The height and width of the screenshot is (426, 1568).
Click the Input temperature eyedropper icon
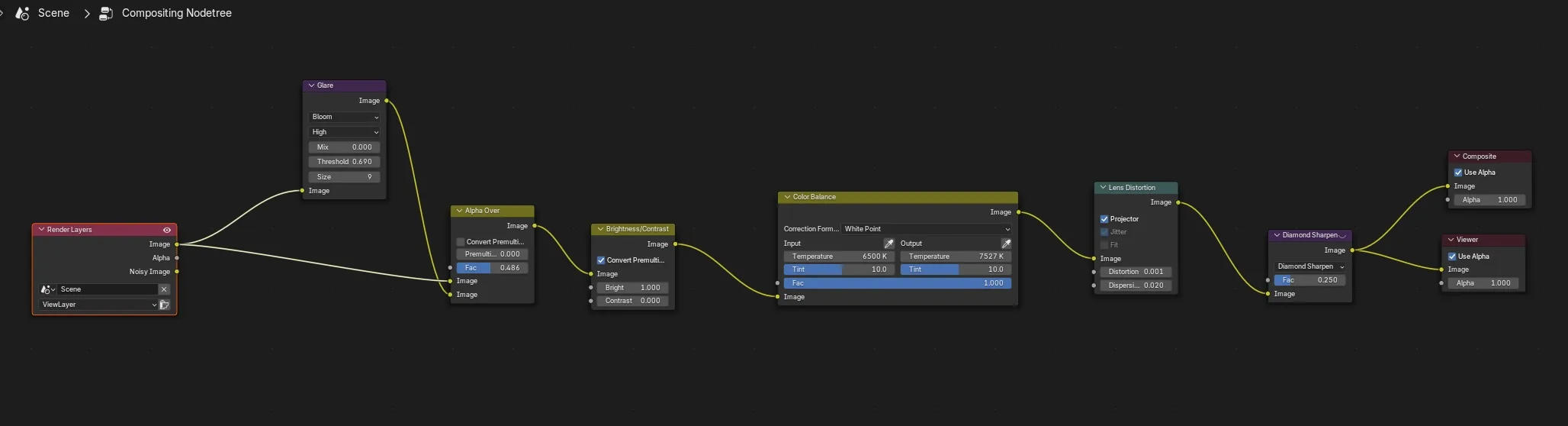[888, 244]
